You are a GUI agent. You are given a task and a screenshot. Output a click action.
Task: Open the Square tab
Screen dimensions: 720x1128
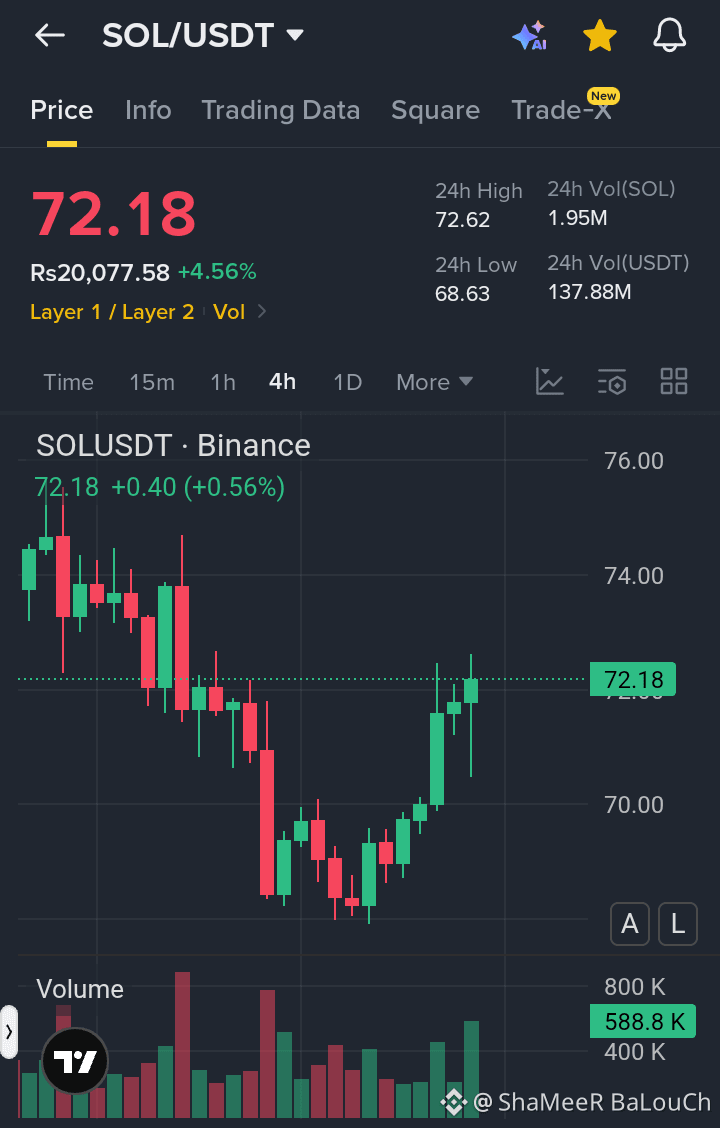tap(435, 110)
